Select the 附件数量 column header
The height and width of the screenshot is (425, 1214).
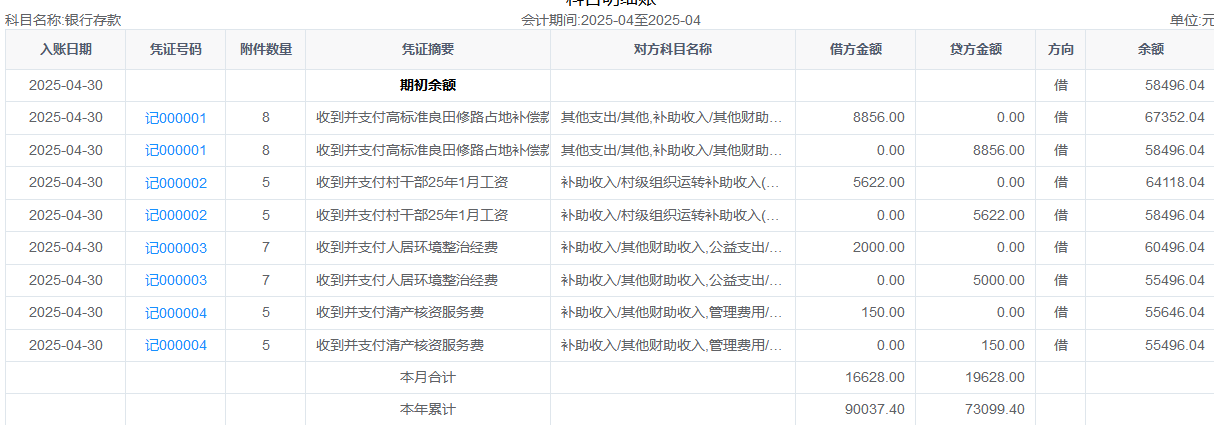(266, 49)
